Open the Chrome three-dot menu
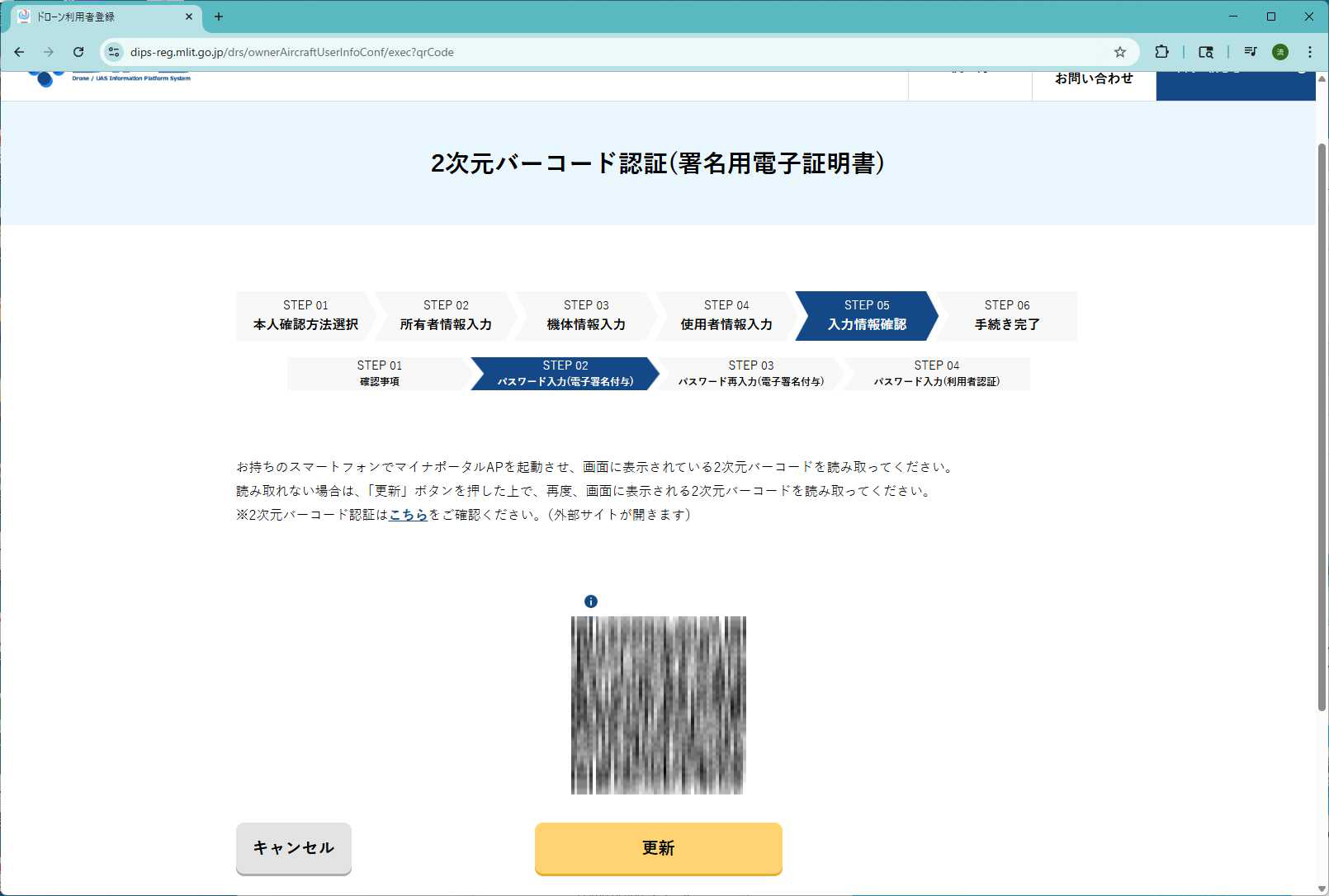Screen dimensions: 1329x896 point(1310,52)
